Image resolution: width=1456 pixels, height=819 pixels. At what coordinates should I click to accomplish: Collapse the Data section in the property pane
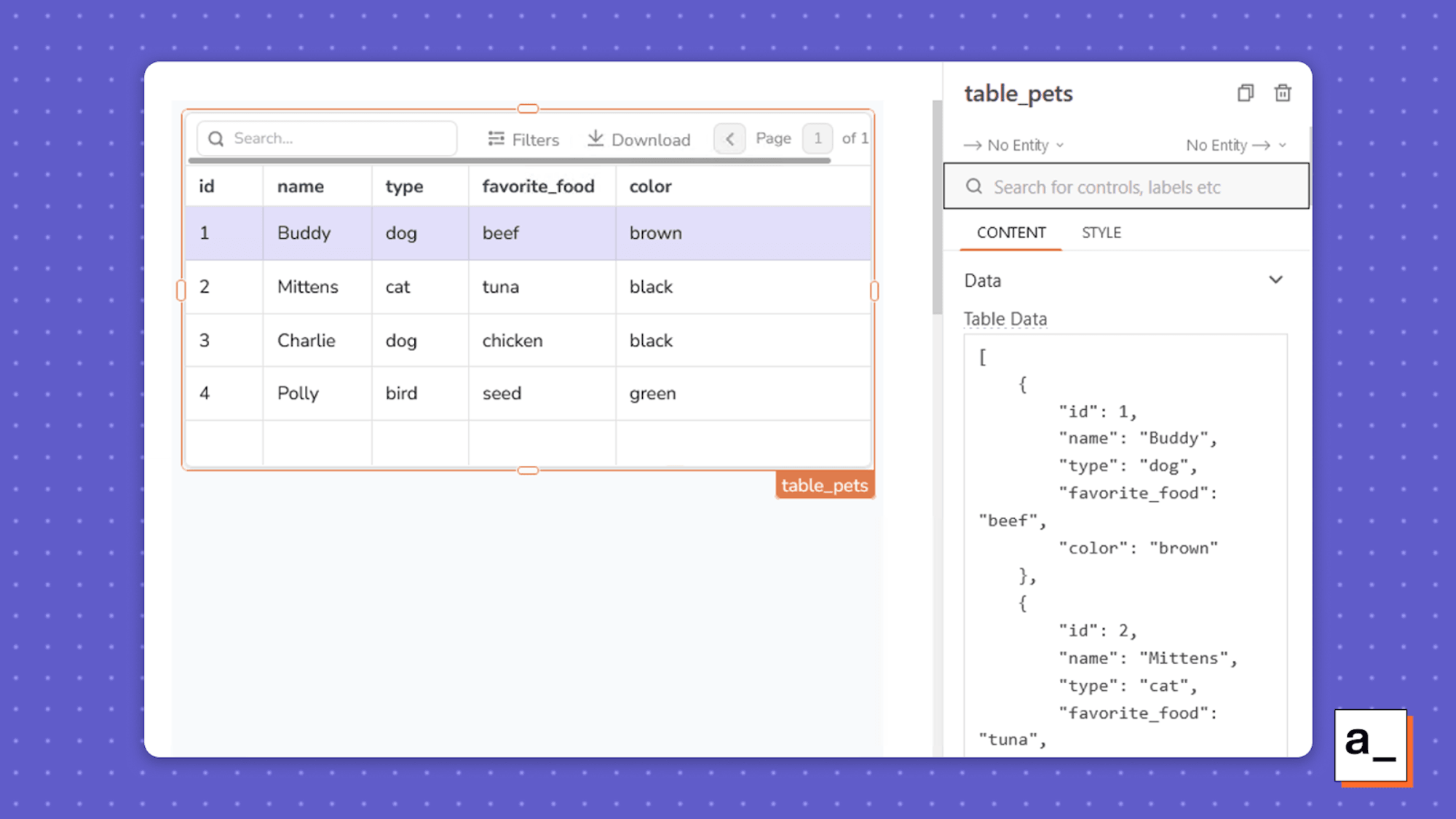click(1276, 280)
